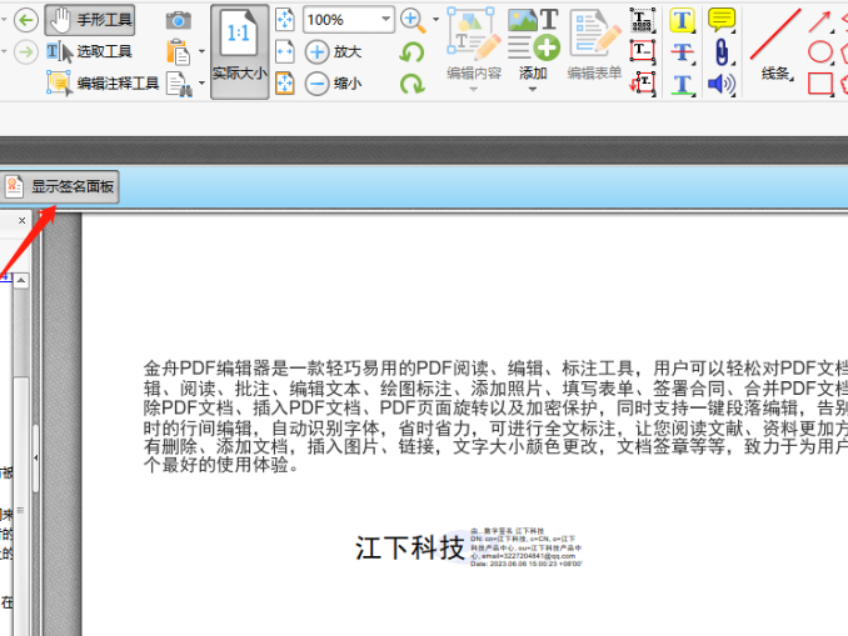Click the 江下科技 digital signature stamp

click(x=468, y=547)
